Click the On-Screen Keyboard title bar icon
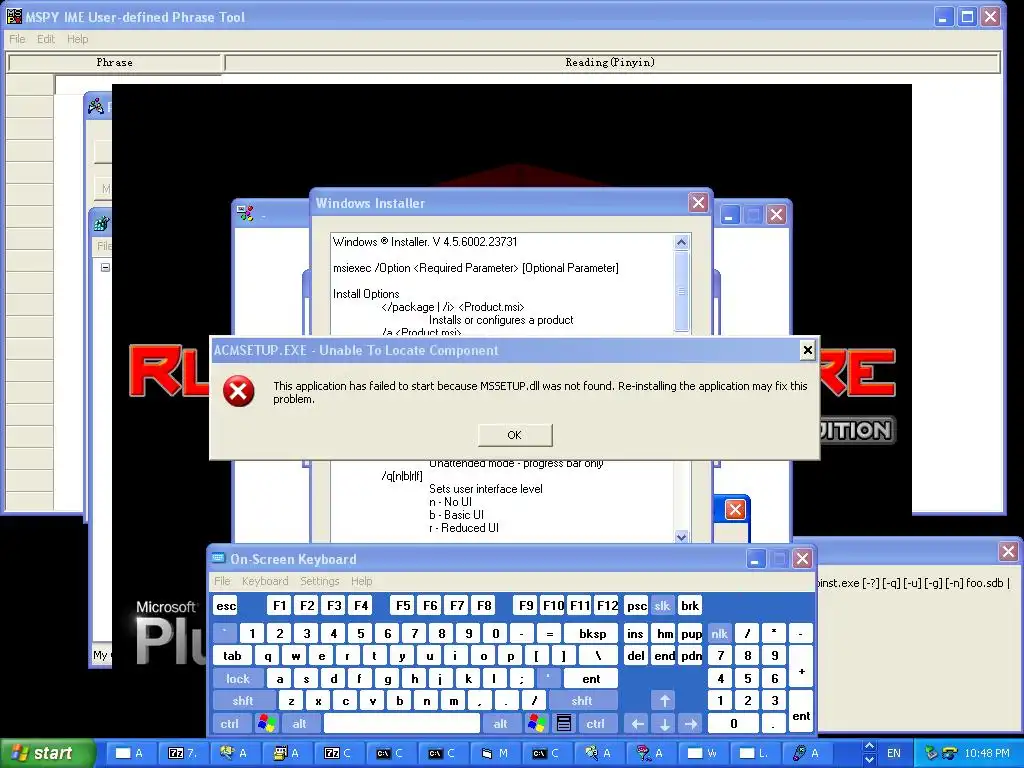This screenshot has height=768, width=1024. pyautogui.click(x=218, y=558)
